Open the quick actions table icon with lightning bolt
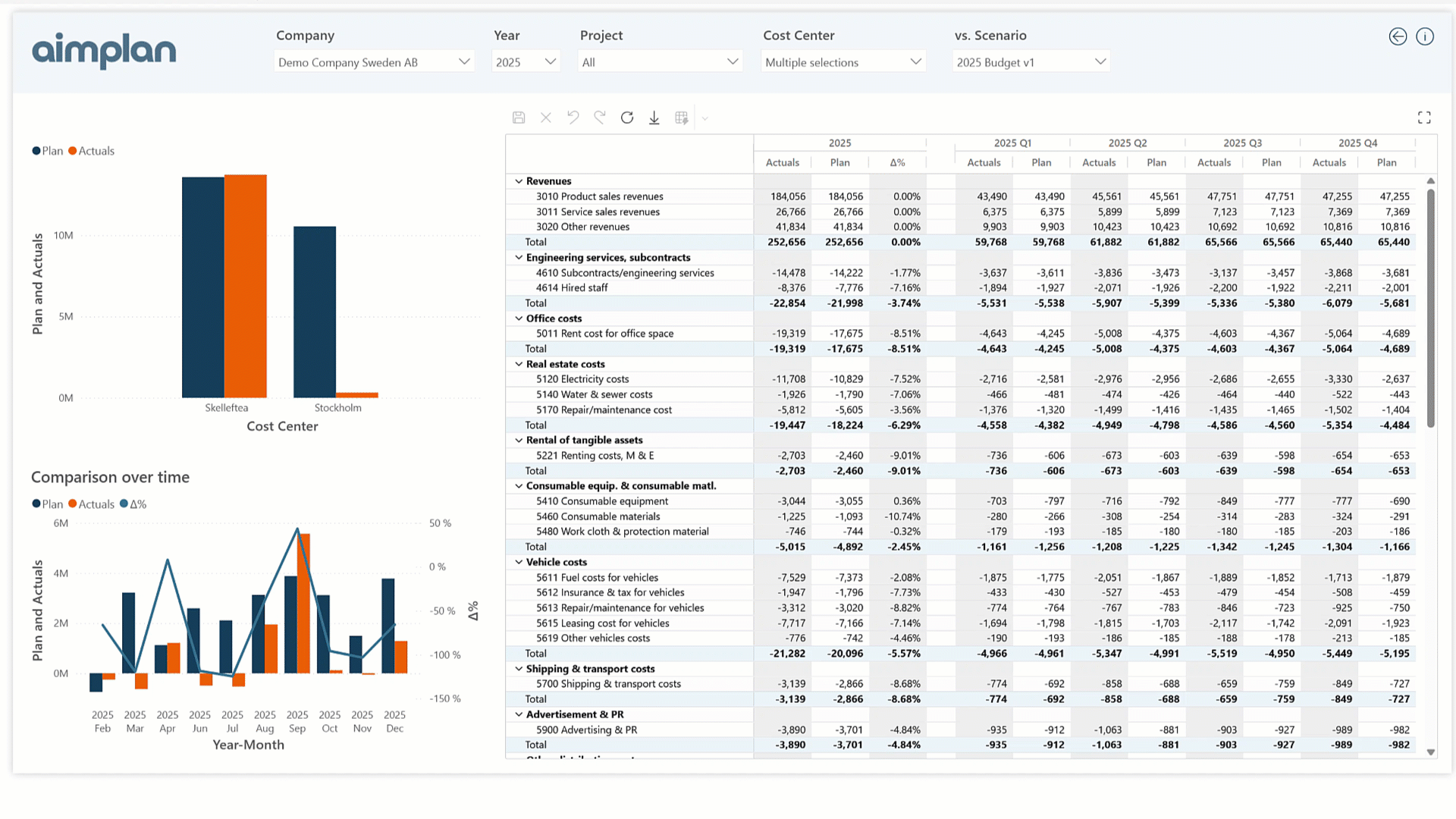 tap(682, 118)
